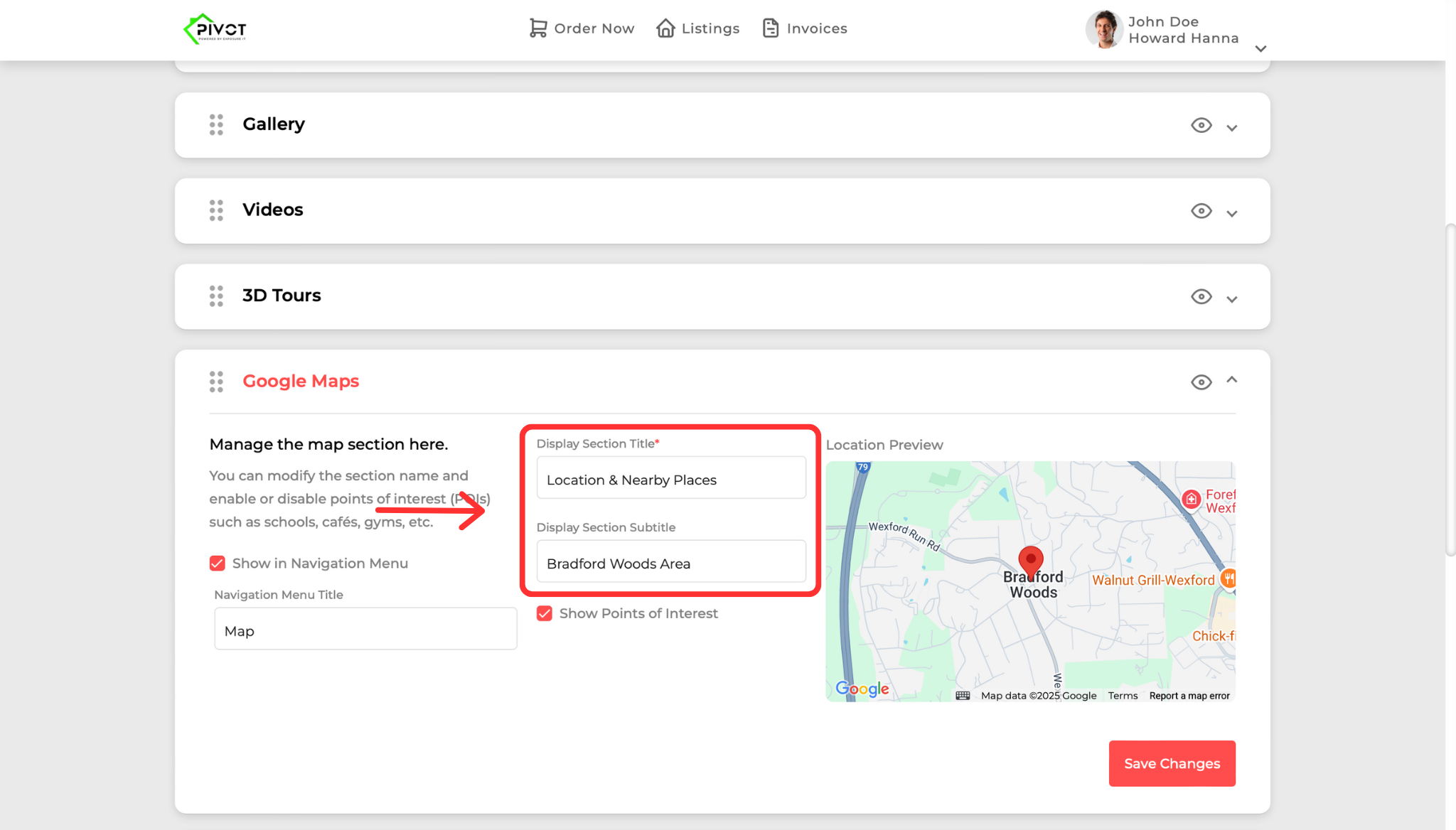This screenshot has width=1456, height=830.
Task: Disable Show Points of Interest checkbox
Action: click(545, 613)
